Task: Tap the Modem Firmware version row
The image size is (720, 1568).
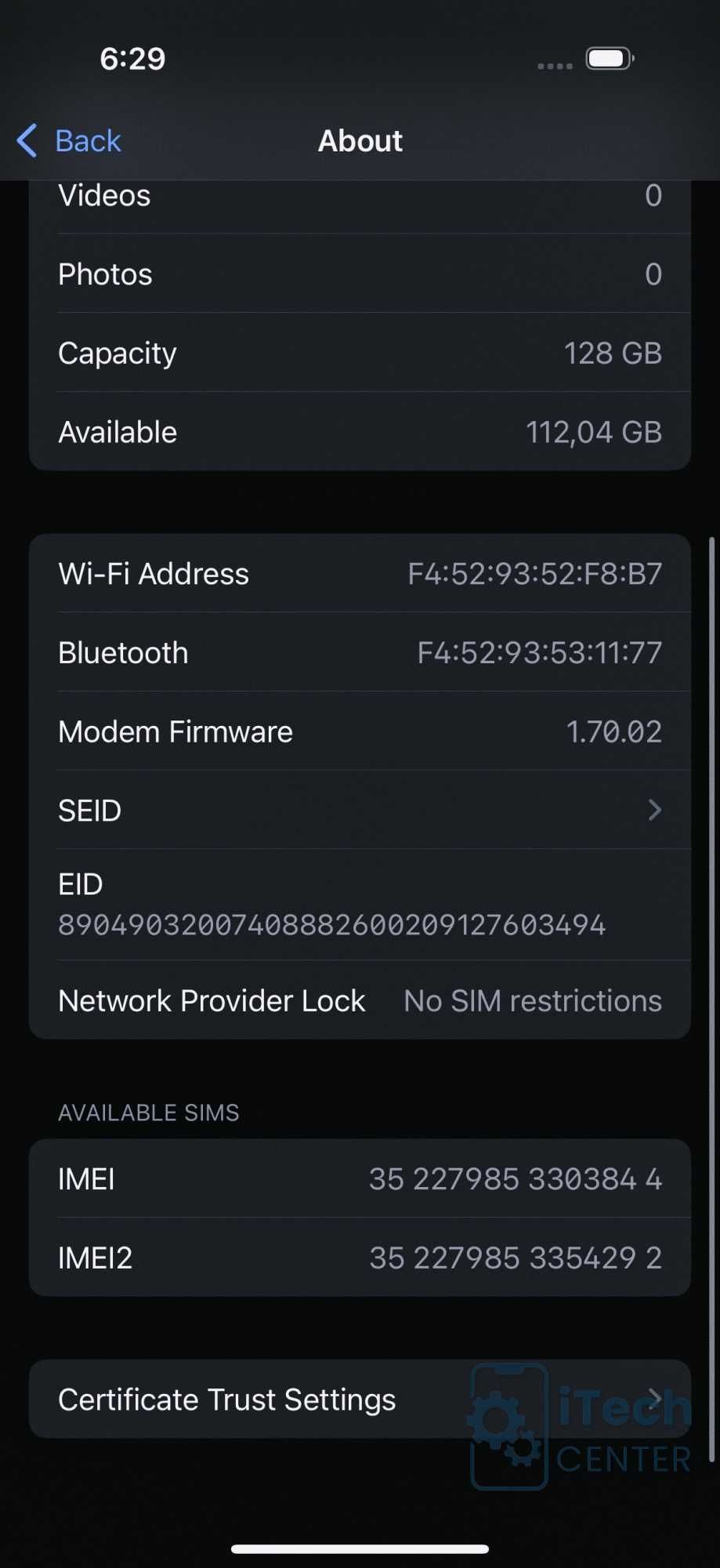Action: (x=360, y=731)
